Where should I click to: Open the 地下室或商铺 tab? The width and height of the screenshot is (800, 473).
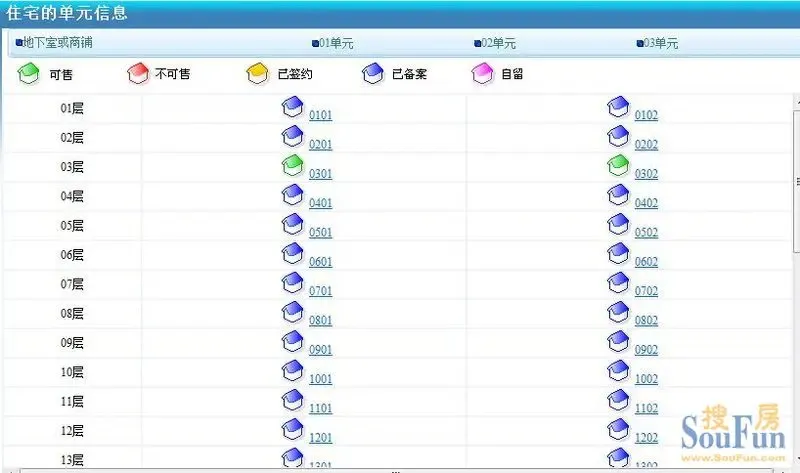click(54, 42)
